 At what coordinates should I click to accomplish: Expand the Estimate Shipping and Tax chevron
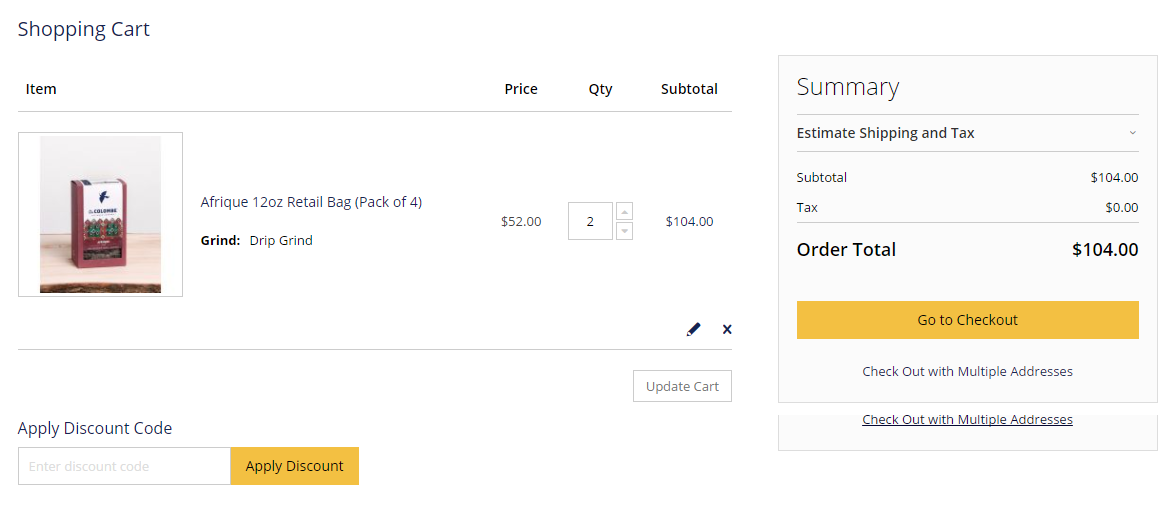click(1133, 133)
